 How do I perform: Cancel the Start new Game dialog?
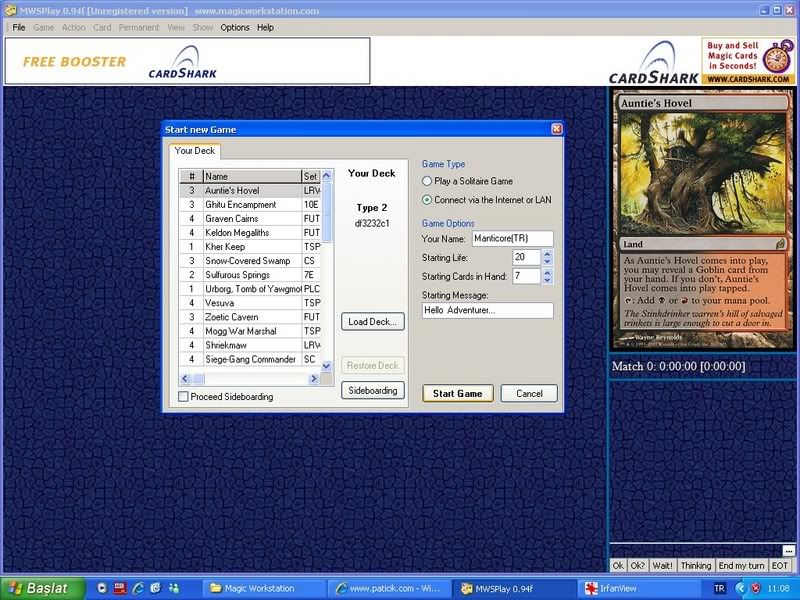click(529, 393)
